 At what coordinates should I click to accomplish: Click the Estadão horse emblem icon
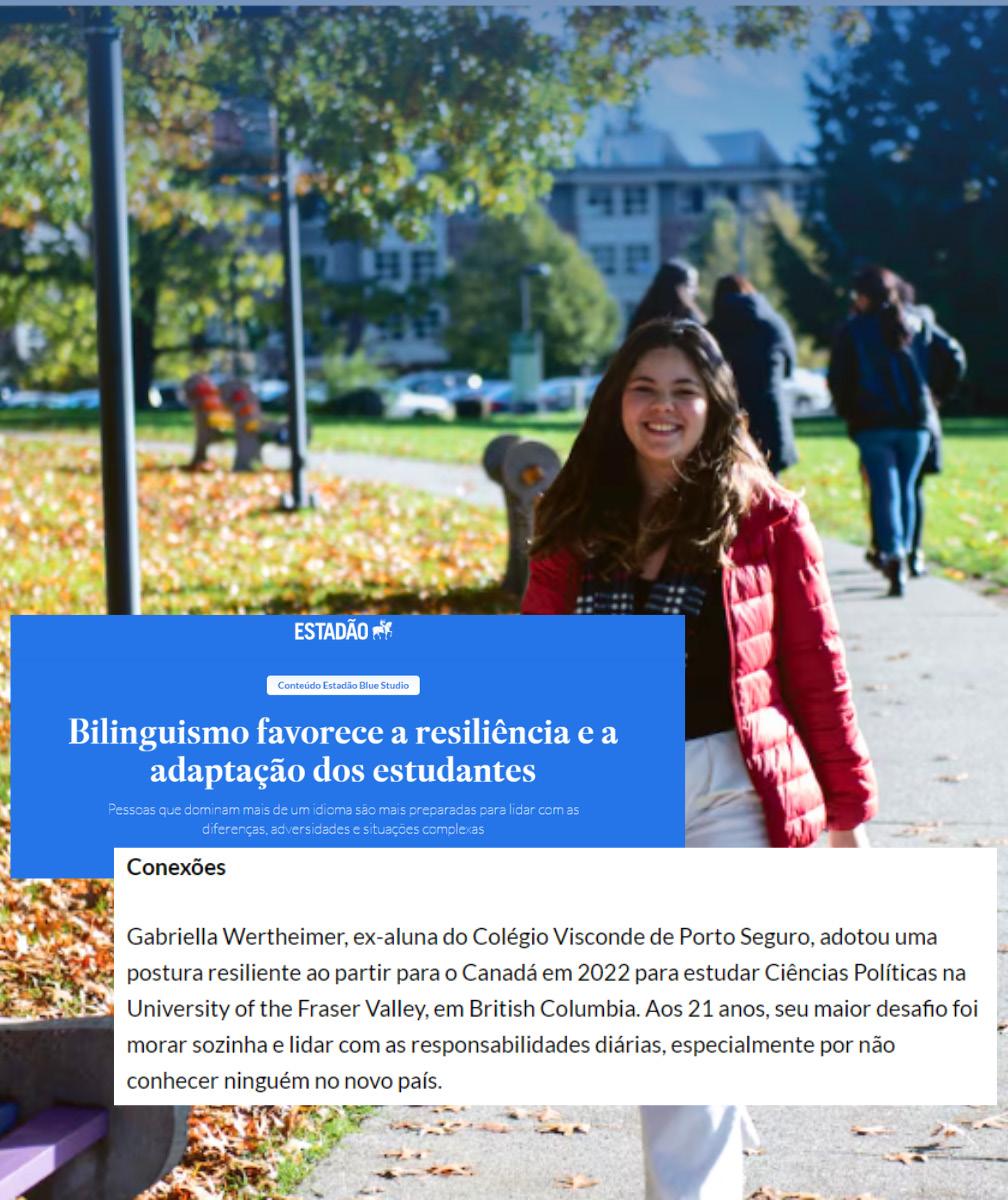coord(383,630)
